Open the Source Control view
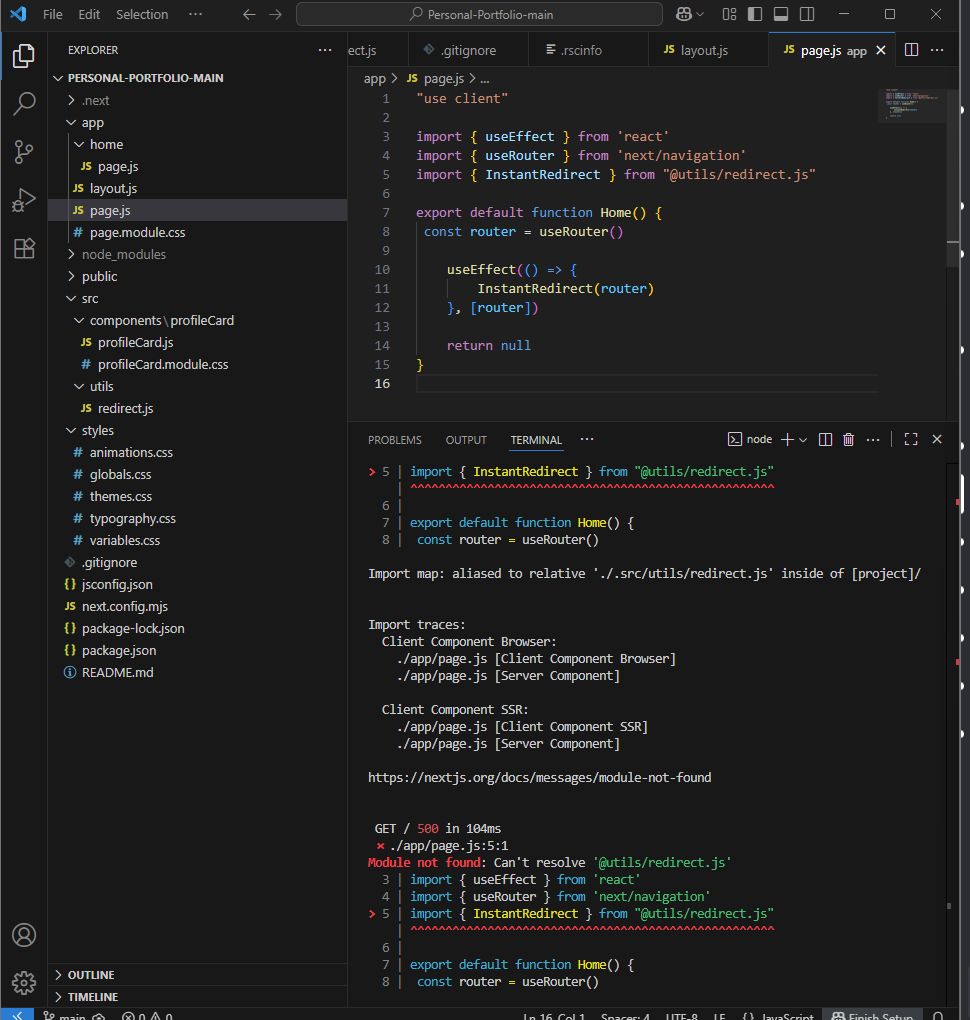Image resolution: width=970 pixels, height=1020 pixels. [24, 152]
